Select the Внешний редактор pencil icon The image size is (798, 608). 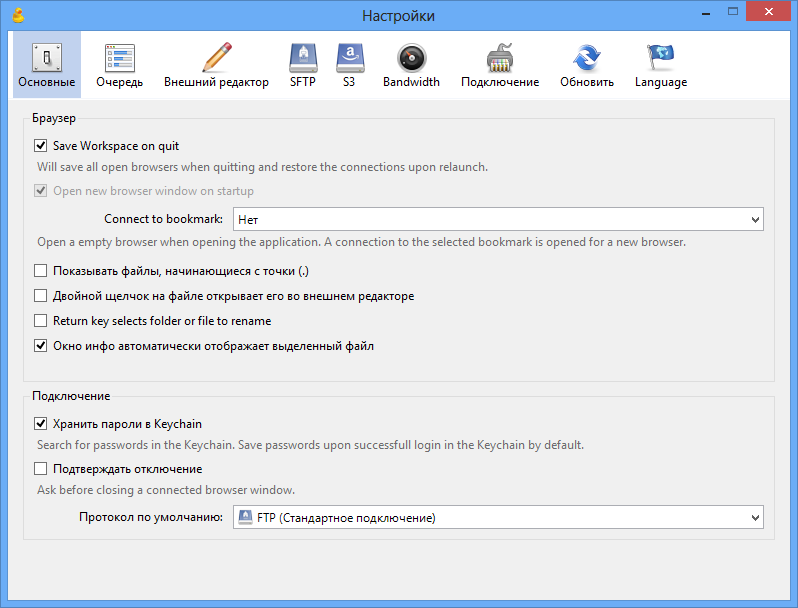(217, 57)
